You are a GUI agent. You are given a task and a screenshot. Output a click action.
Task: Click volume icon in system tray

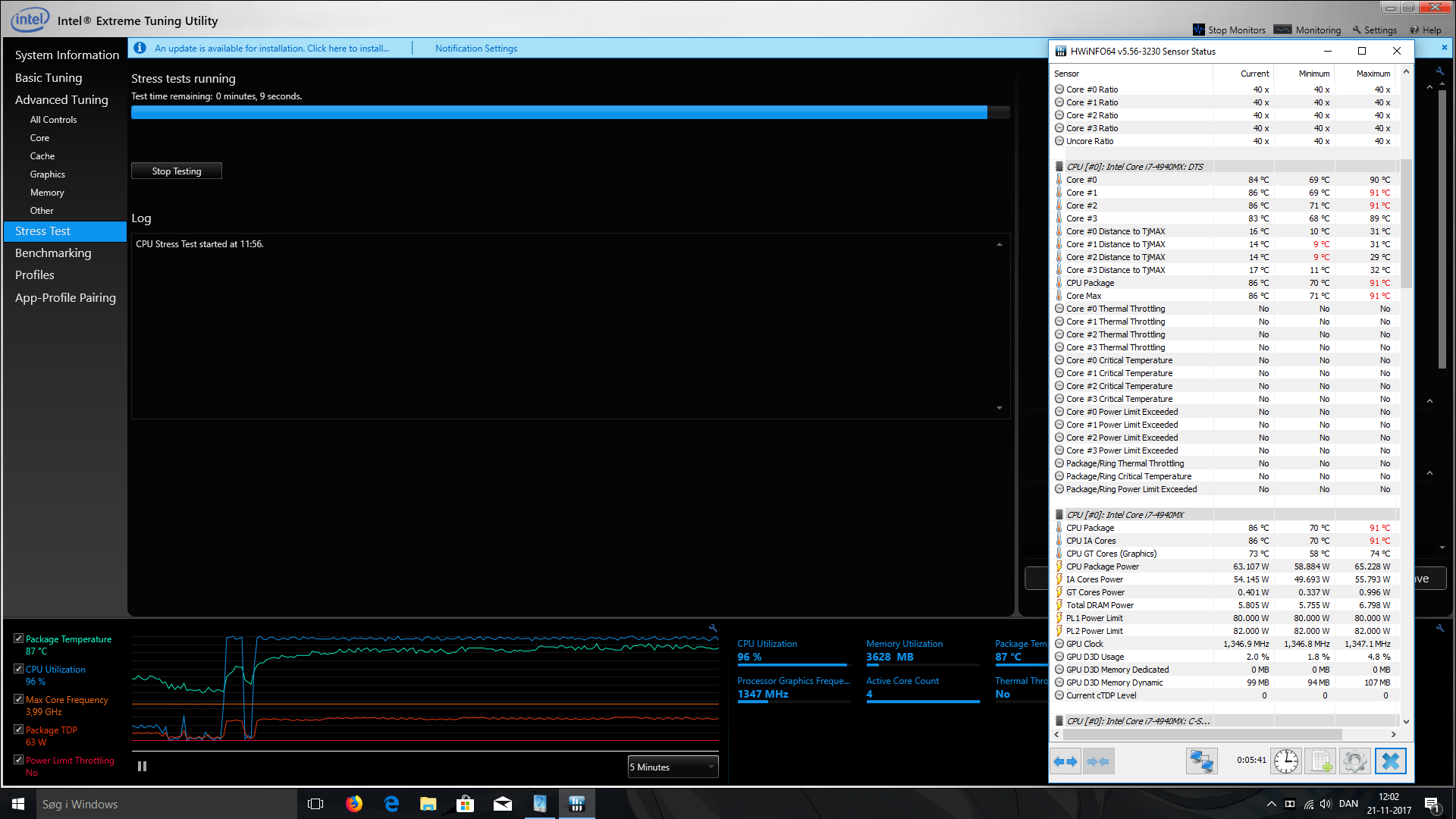[1326, 804]
